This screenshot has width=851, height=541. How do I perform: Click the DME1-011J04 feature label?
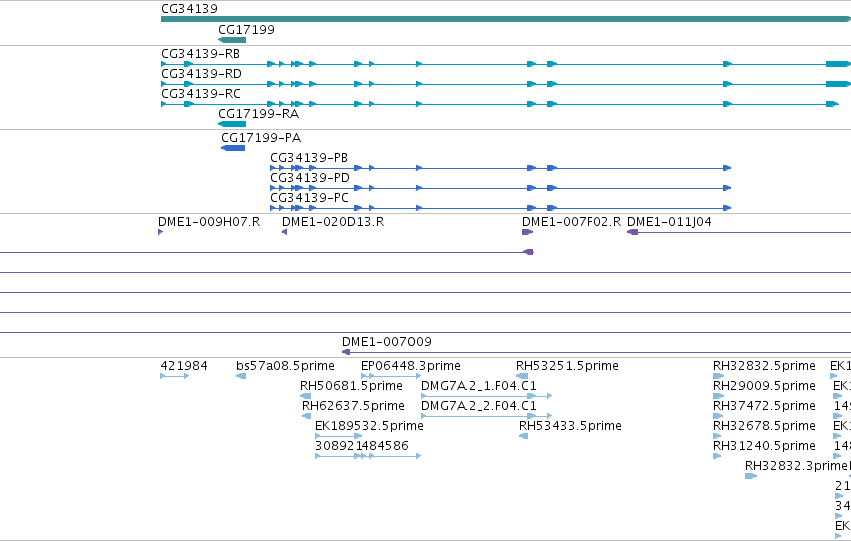(669, 222)
